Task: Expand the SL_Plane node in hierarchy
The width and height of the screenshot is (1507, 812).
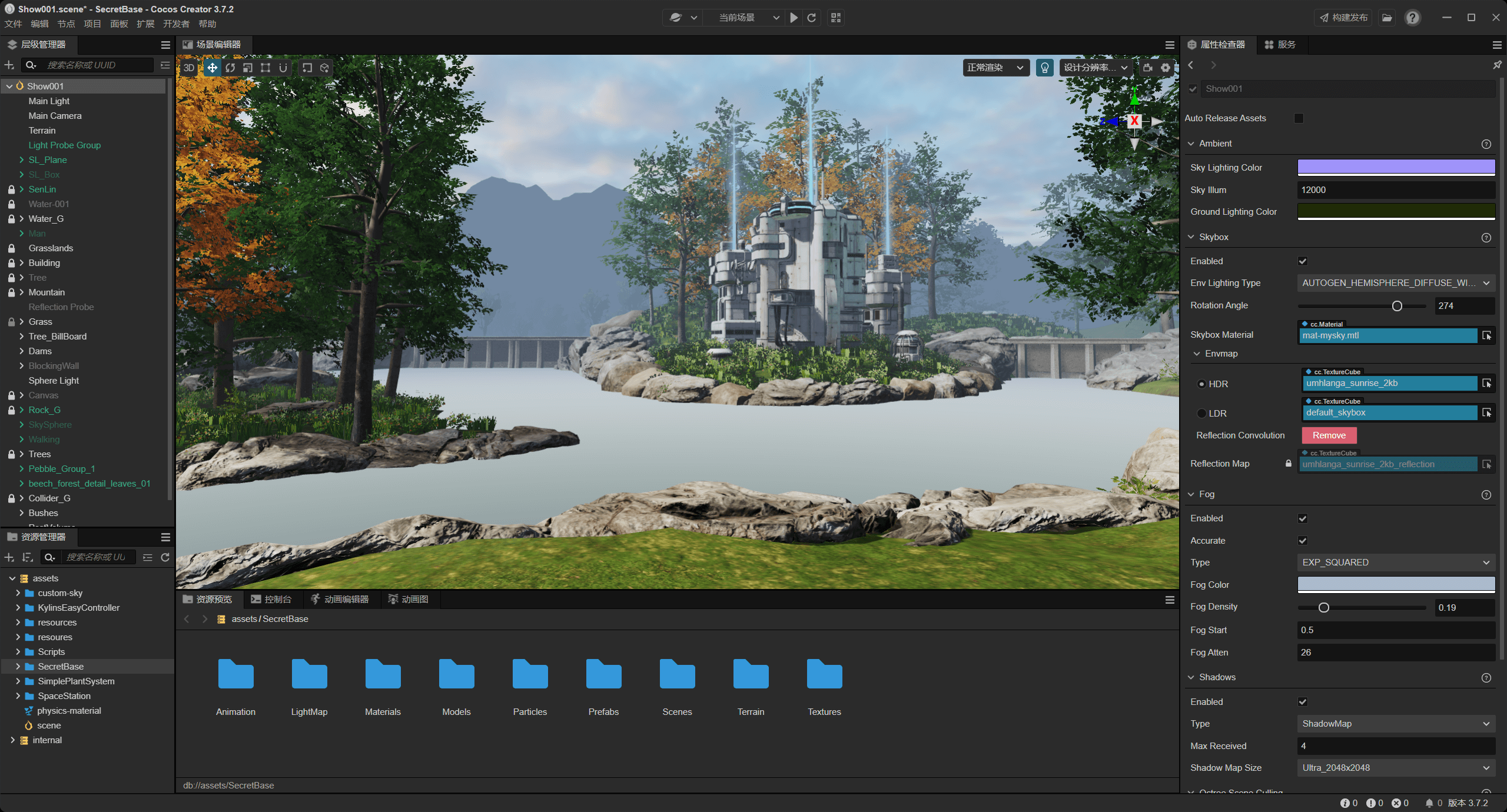Action: coord(22,159)
